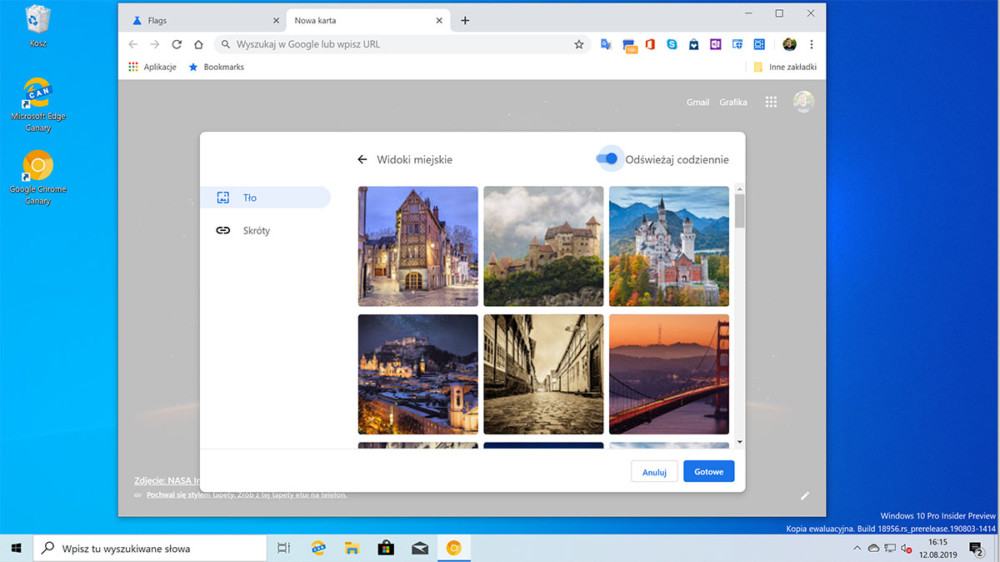The width and height of the screenshot is (1000, 562).
Task: Open the Google account avatar on page
Action: (803, 101)
